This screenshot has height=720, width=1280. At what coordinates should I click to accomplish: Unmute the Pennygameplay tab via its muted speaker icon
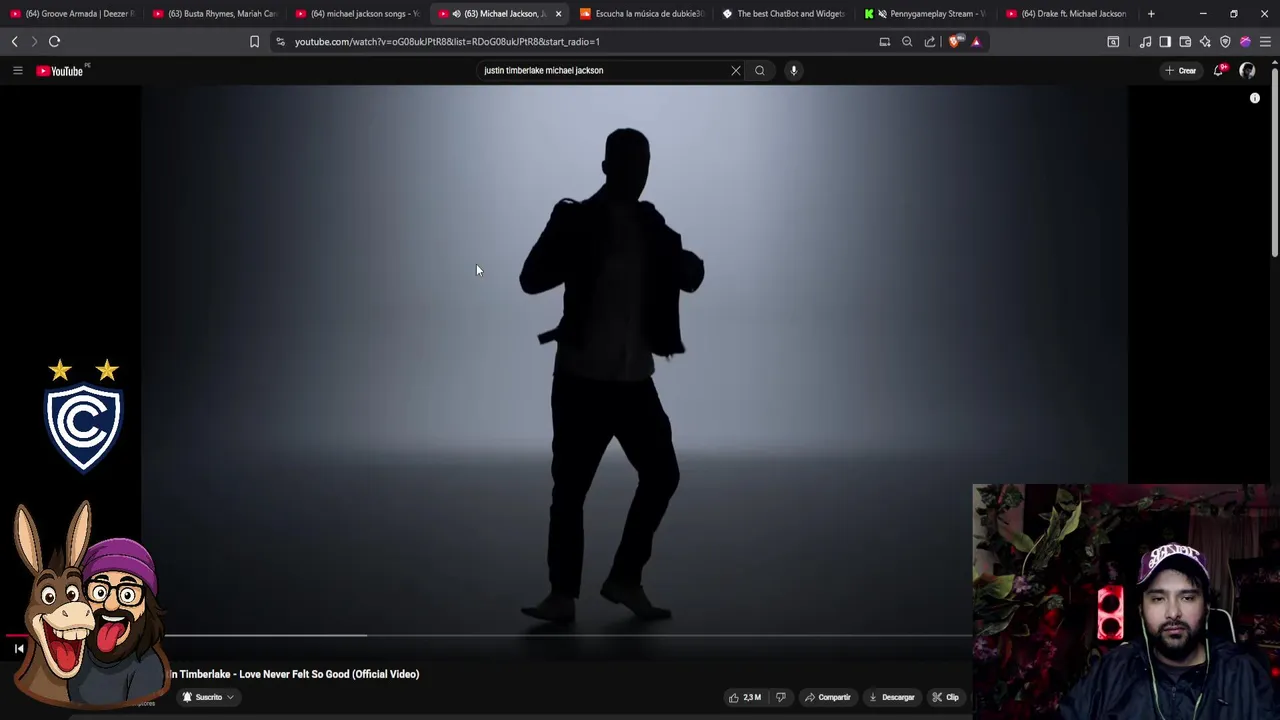(882, 14)
